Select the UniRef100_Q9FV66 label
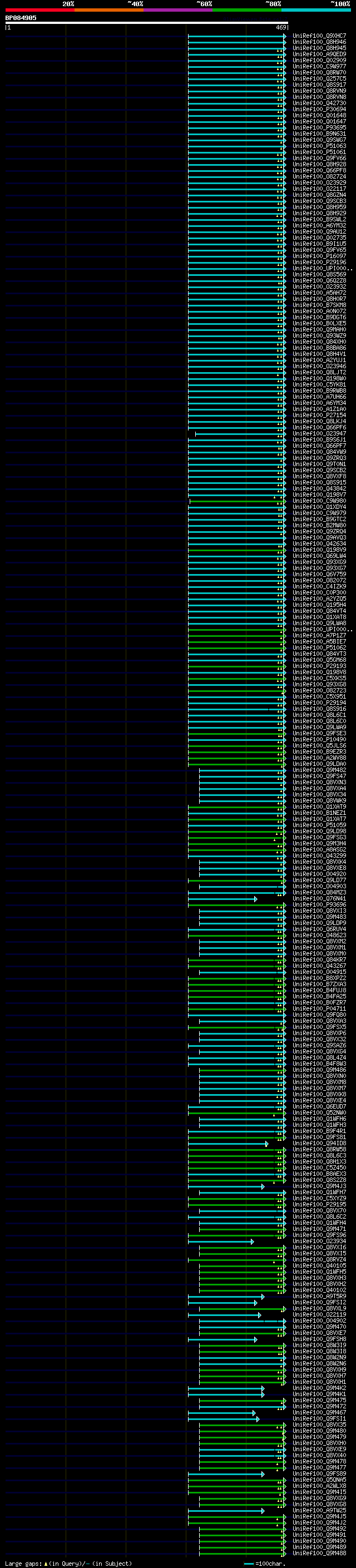 [319, 159]
